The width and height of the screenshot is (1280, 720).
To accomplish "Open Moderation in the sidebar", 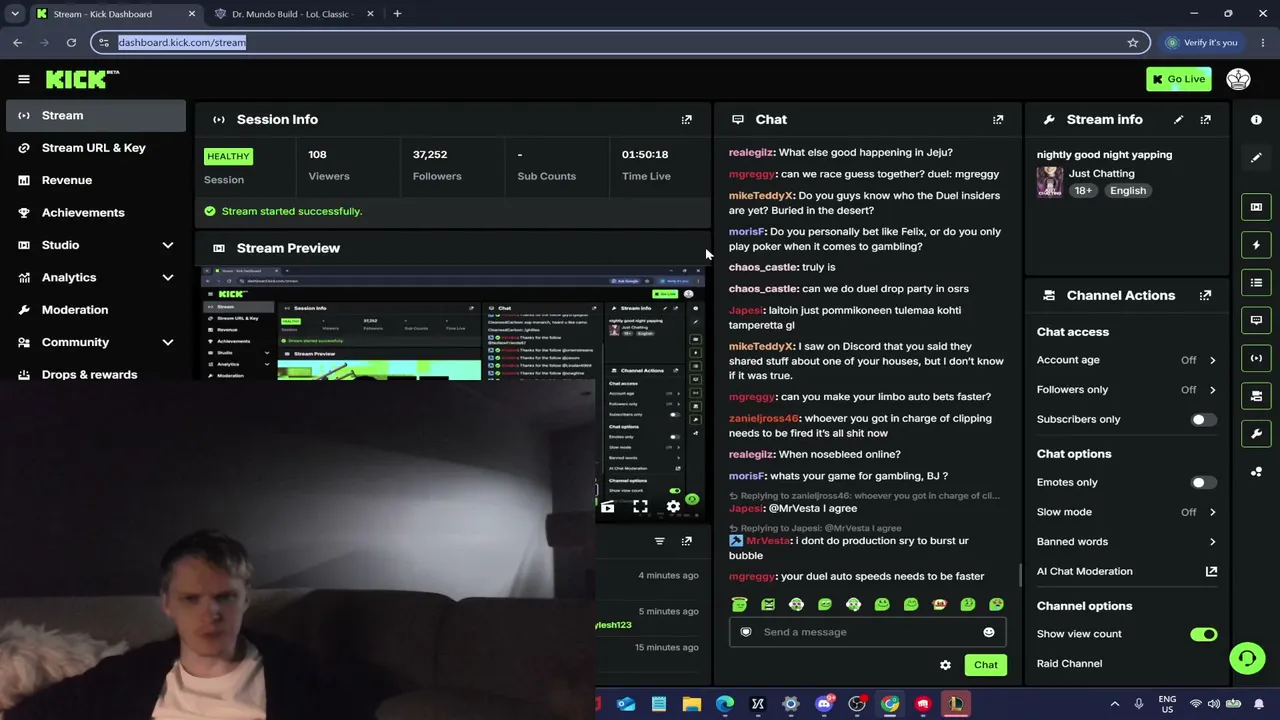I will (x=96, y=310).
